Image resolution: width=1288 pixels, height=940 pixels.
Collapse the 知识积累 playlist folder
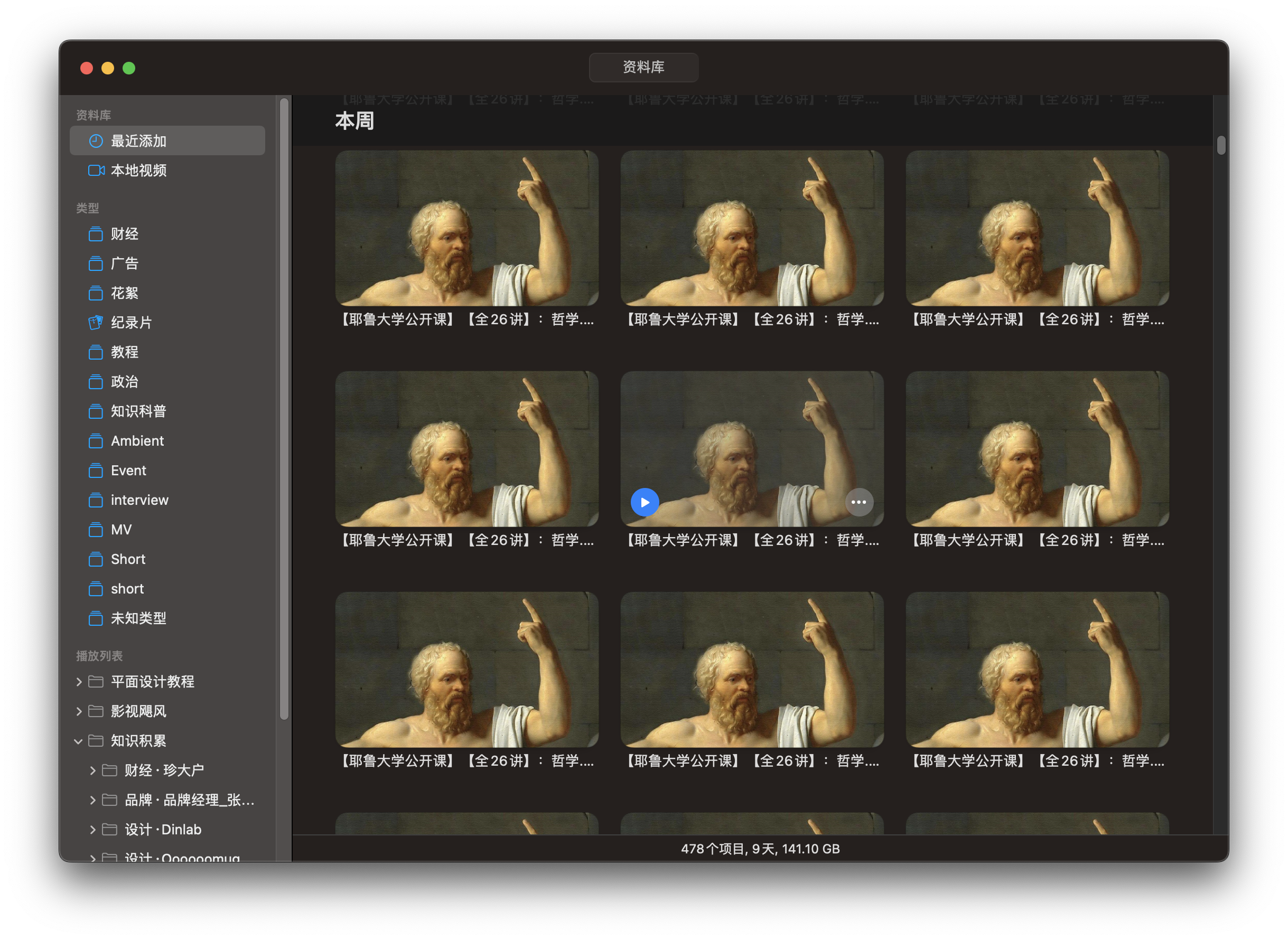pos(79,741)
